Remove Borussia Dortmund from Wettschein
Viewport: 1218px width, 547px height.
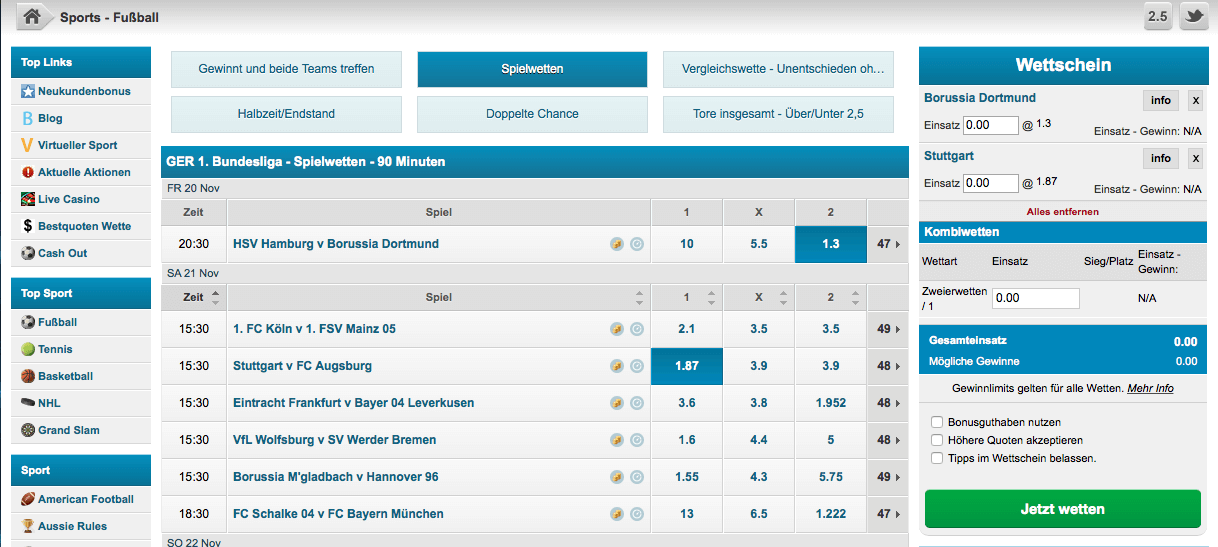point(1196,100)
